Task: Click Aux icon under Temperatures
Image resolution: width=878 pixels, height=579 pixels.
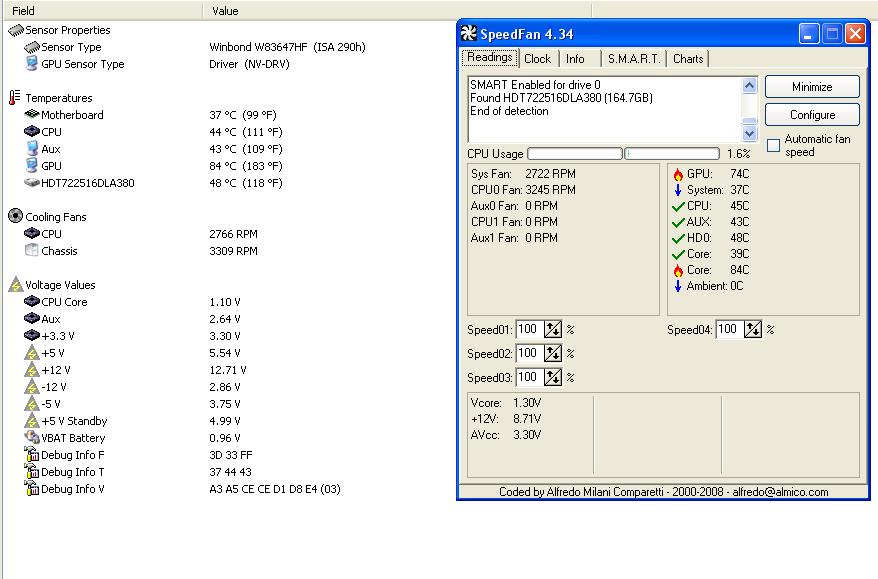Action: (32, 149)
